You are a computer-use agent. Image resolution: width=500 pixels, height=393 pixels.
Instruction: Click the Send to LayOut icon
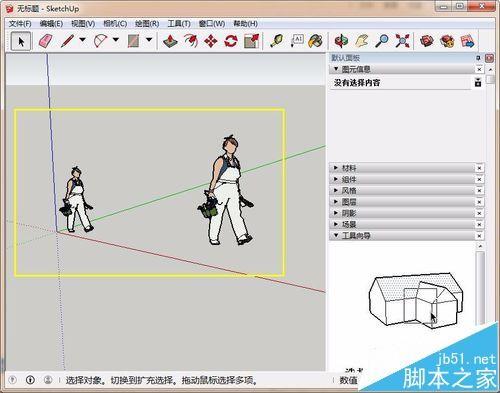[467, 41]
